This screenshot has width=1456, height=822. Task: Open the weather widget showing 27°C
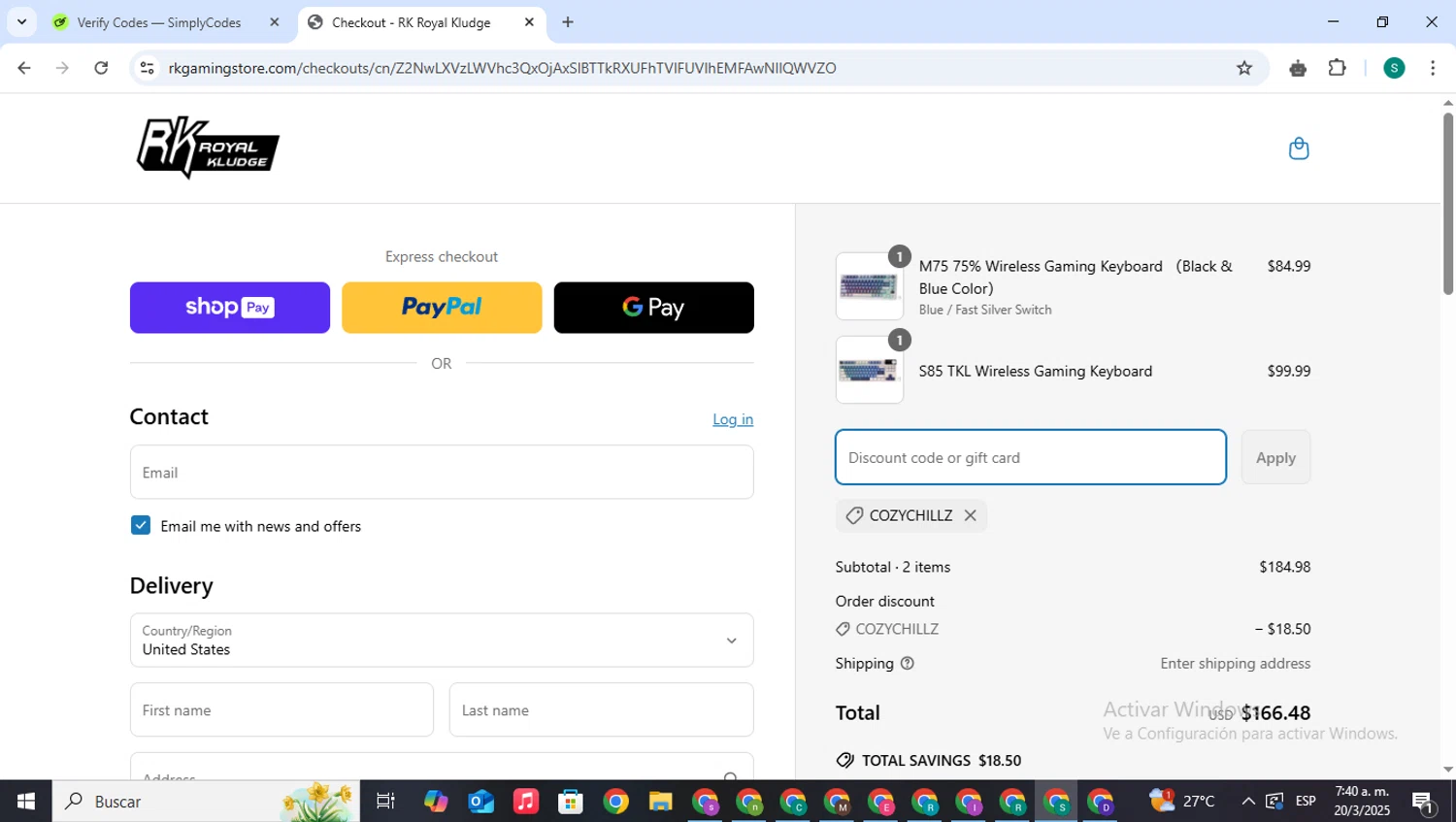click(x=1182, y=801)
